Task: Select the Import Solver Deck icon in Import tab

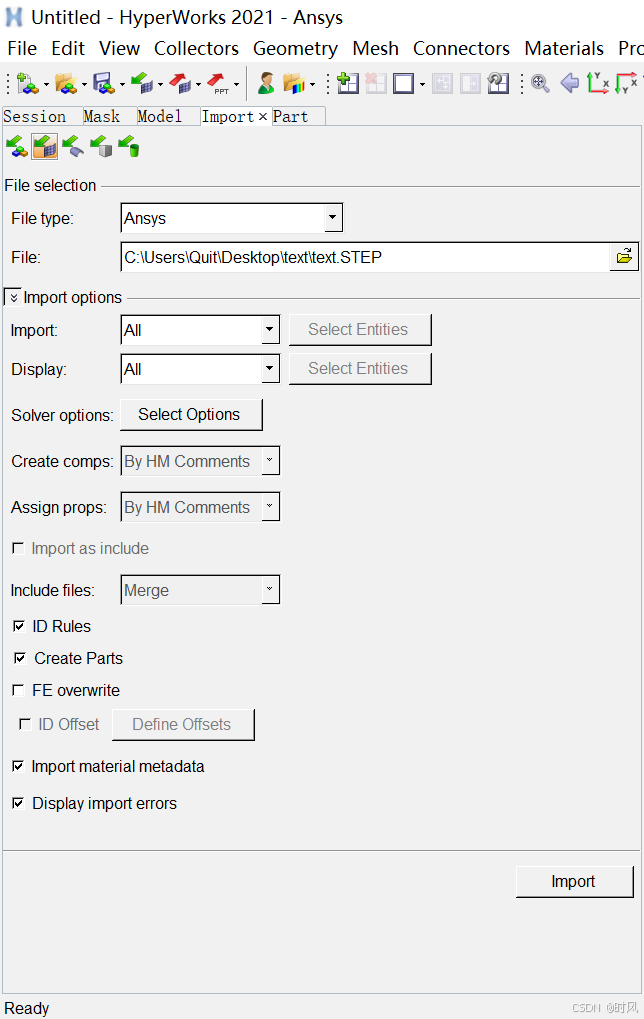Action: coord(45,147)
